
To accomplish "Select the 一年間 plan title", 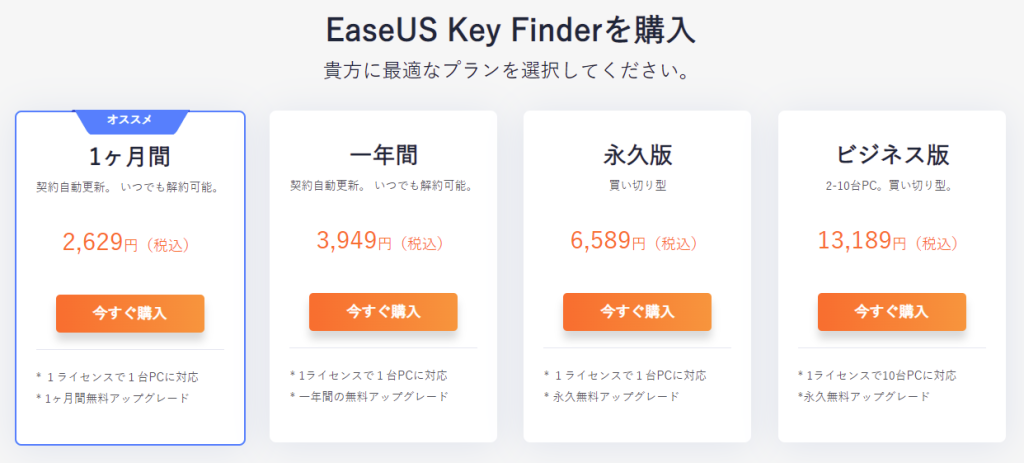I will [x=383, y=155].
